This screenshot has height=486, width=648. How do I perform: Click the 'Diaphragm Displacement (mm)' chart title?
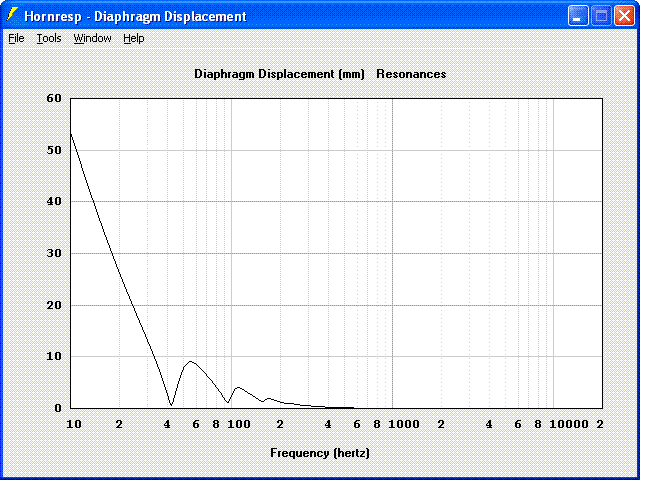[x=279, y=74]
